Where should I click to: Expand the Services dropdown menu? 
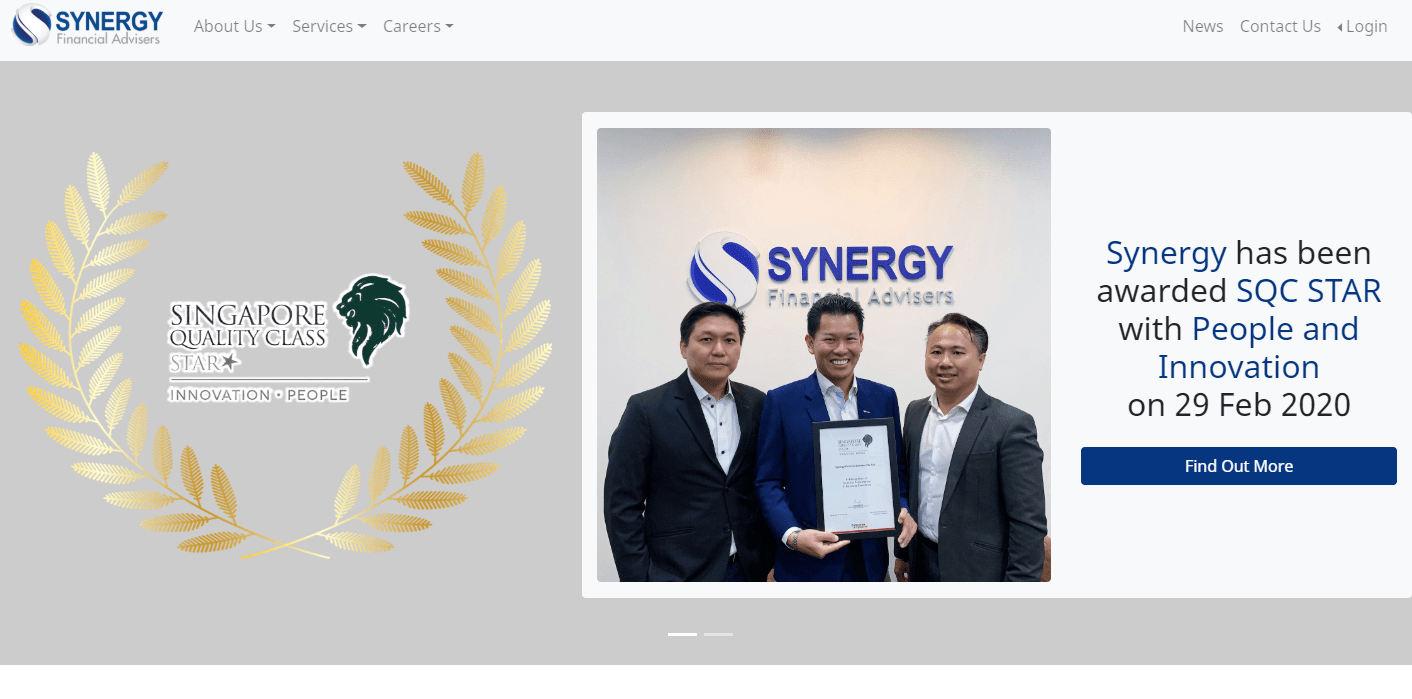point(329,26)
